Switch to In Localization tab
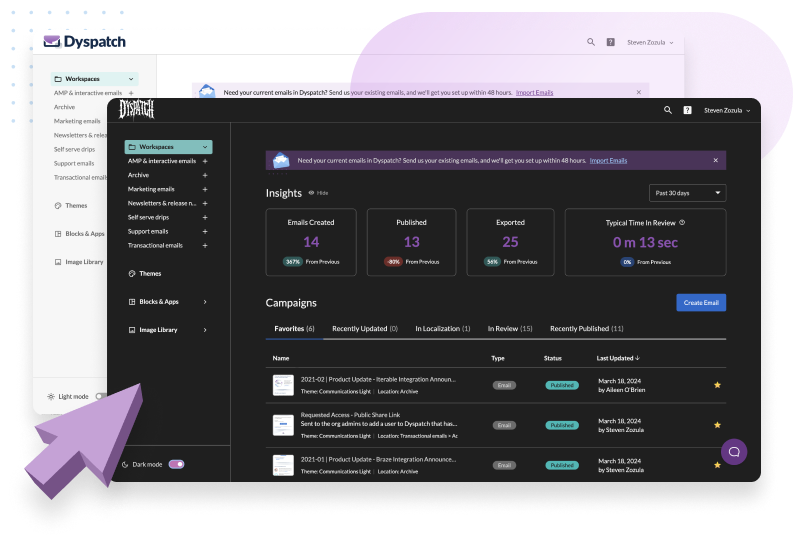This screenshot has height=539, width=800. [x=443, y=329]
